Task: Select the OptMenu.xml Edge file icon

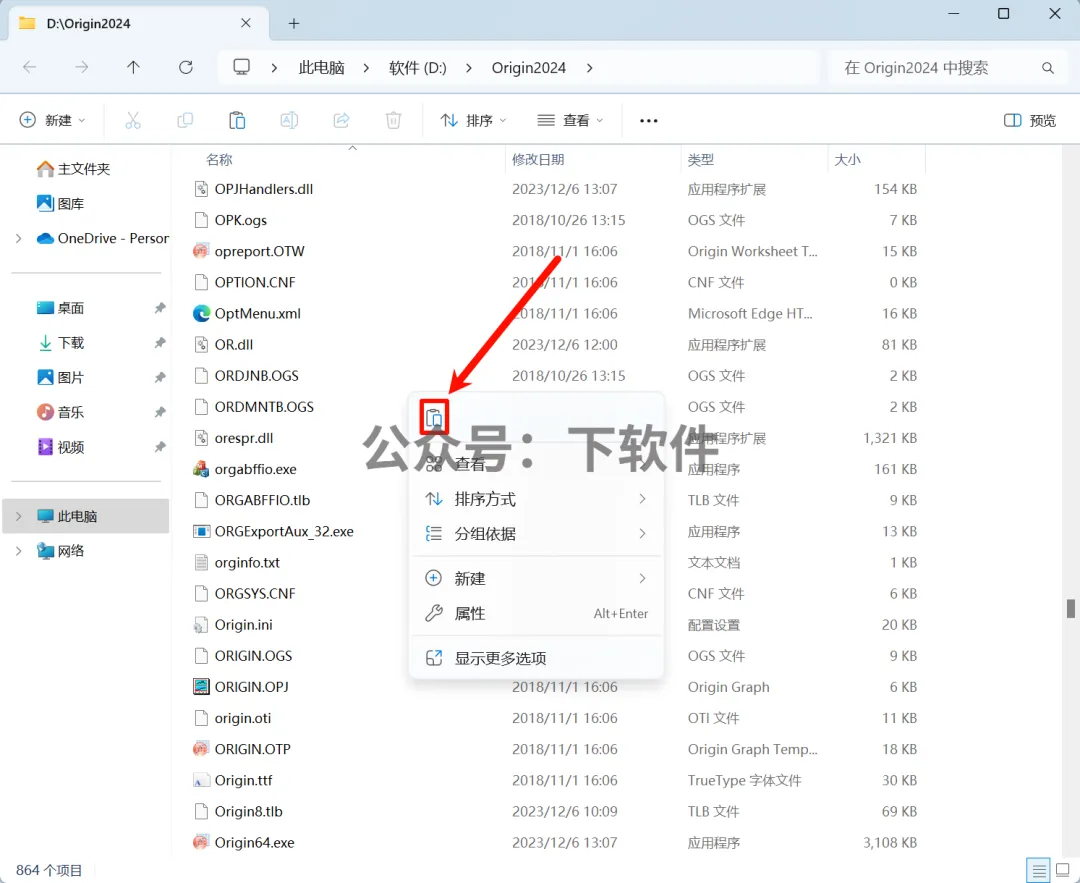Action: pos(200,313)
